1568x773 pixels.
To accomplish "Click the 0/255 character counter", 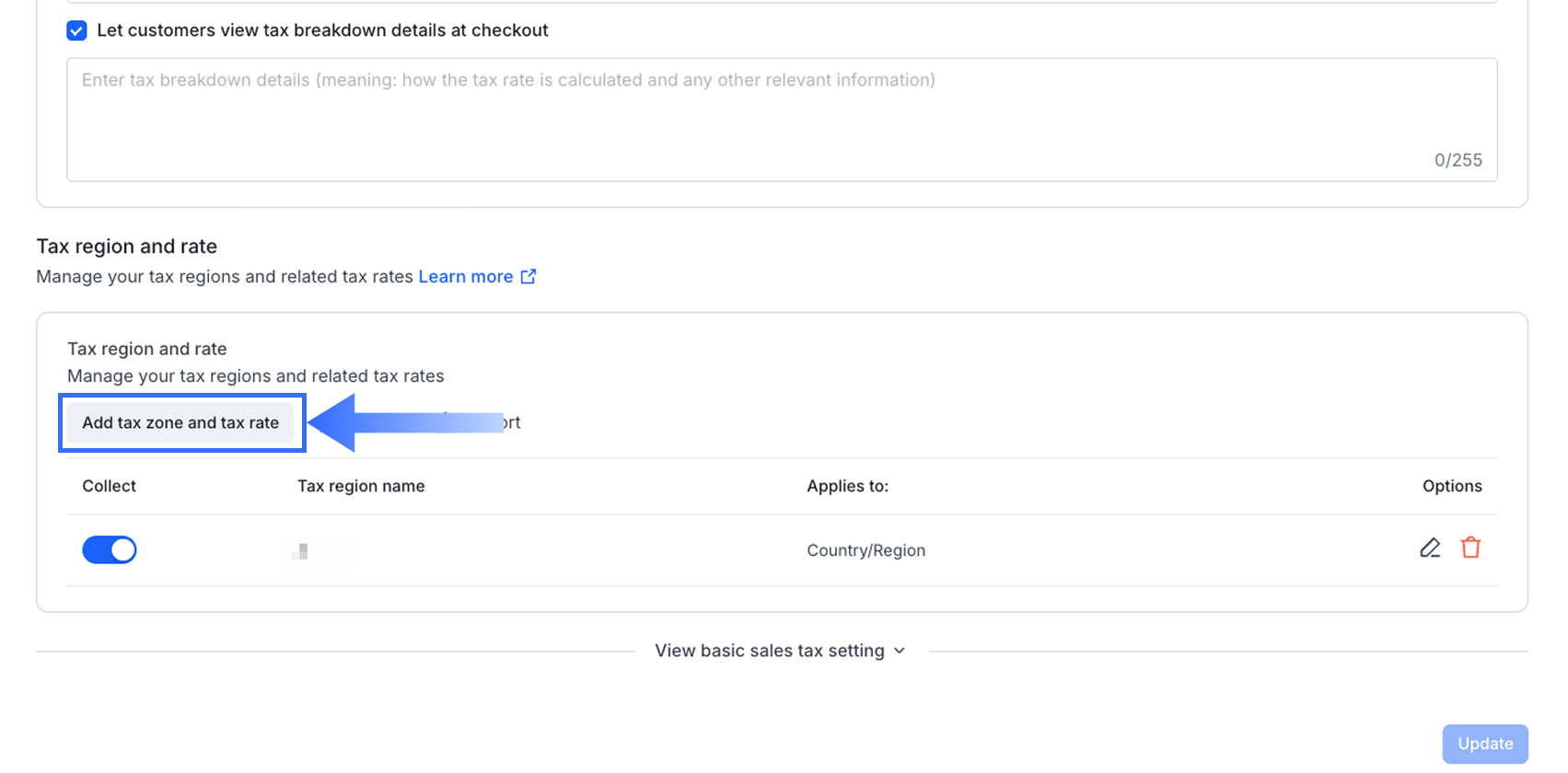I will point(1458,160).
